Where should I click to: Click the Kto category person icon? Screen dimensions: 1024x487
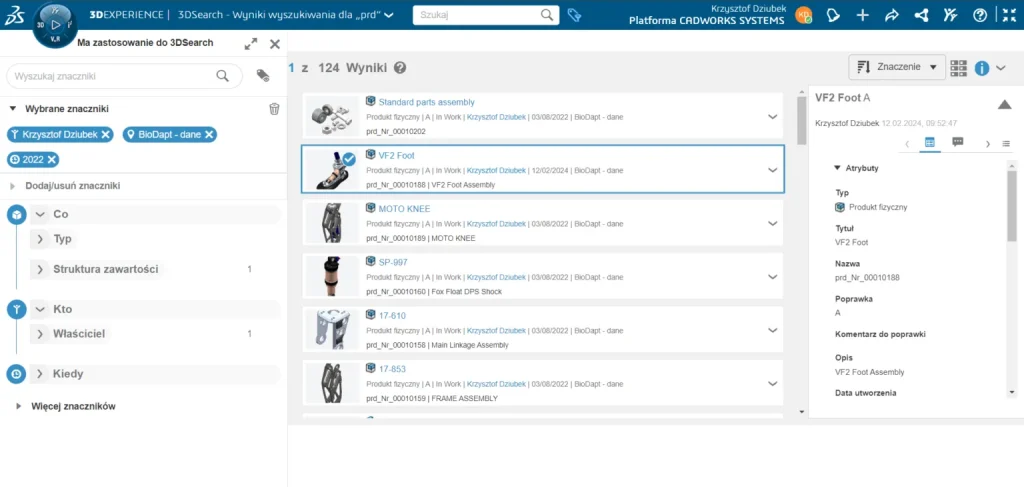click(x=16, y=309)
